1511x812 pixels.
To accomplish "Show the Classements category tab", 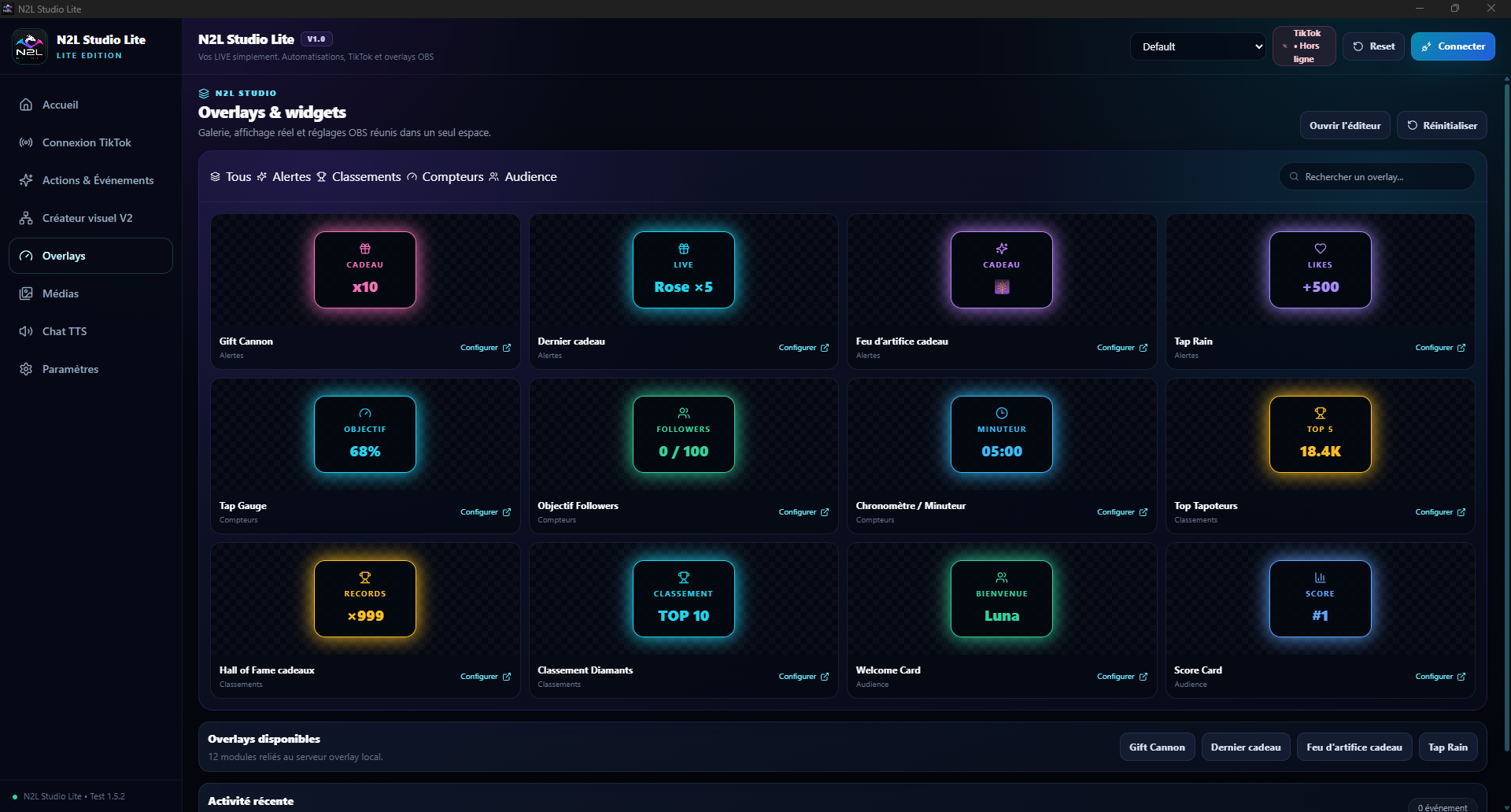I will click(x=359, y=177).
